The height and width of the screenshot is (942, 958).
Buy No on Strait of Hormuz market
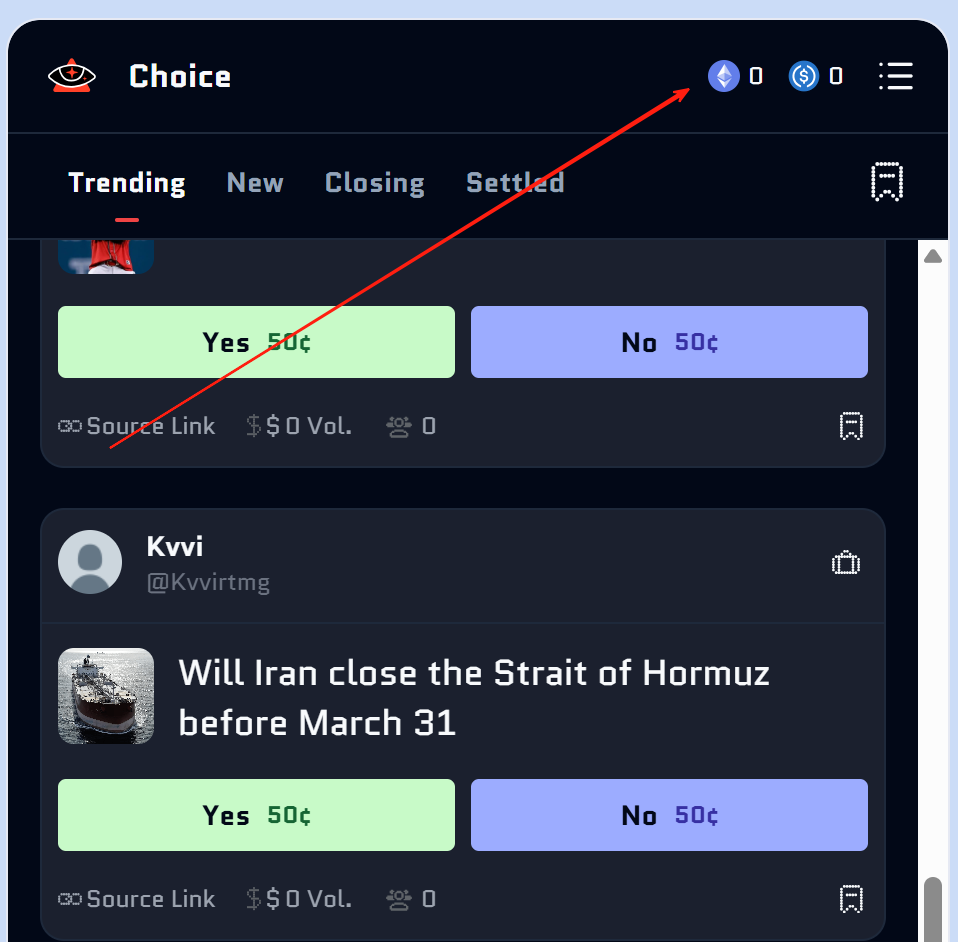click(669, 815)
